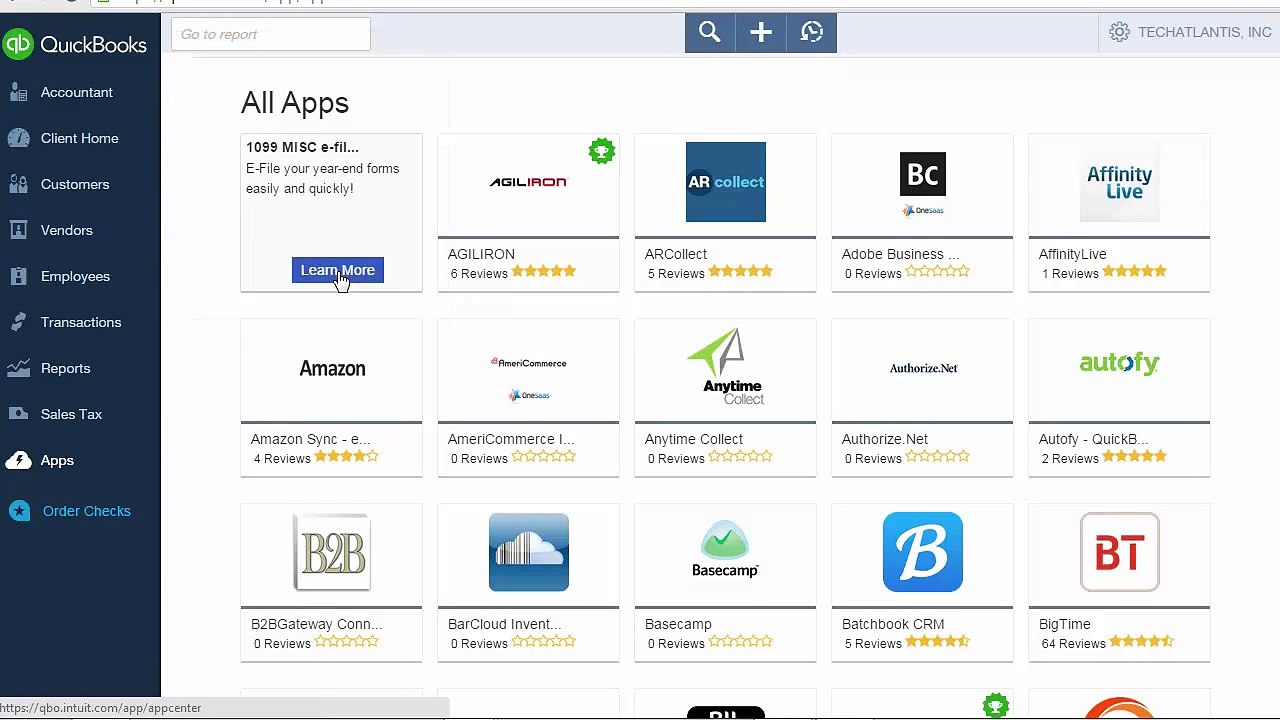Open Employees from the sidebar
The height and width of the screenshot is (720, 1280).
(75, 276)
